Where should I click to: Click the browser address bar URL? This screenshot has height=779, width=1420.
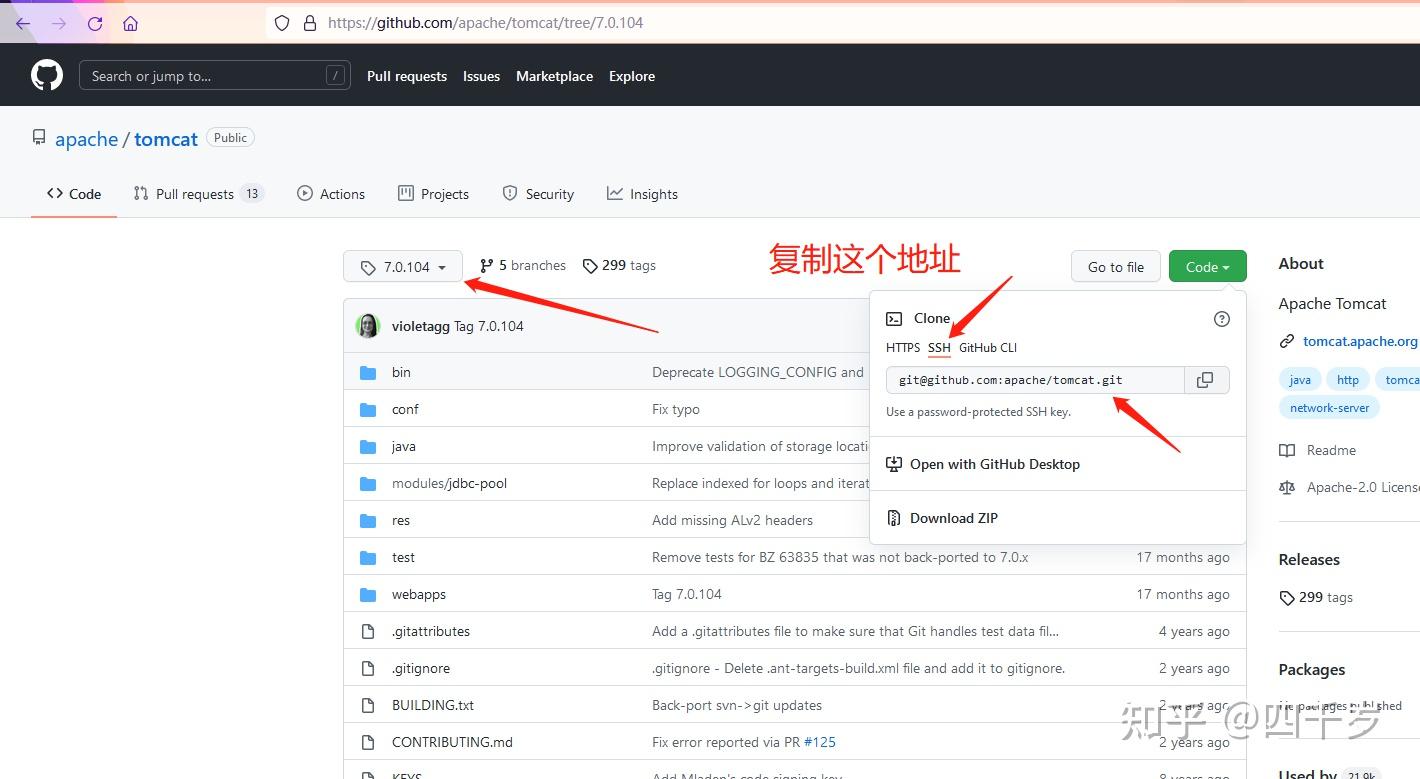coord(486,23)
